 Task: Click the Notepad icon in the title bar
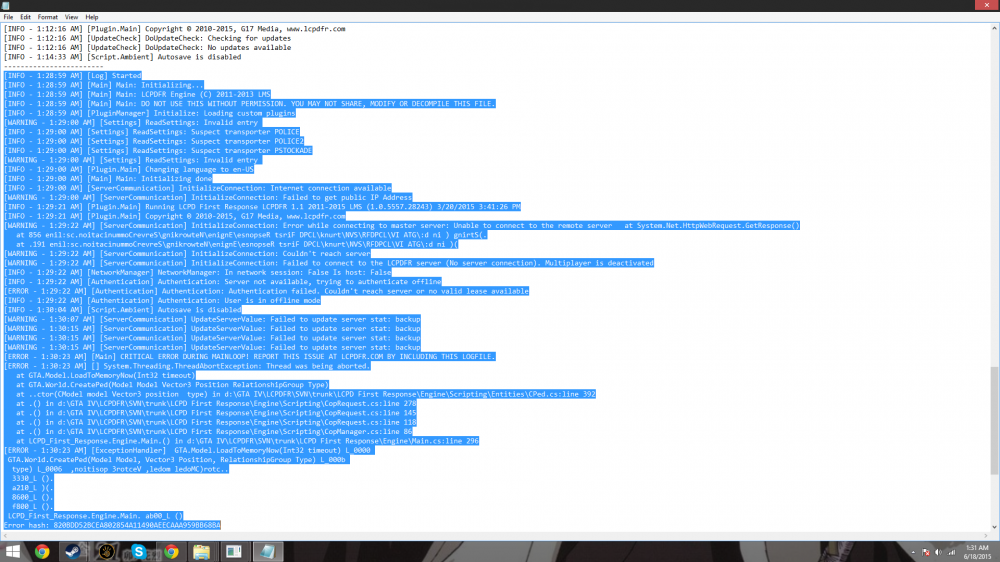[x=6, y=5]
